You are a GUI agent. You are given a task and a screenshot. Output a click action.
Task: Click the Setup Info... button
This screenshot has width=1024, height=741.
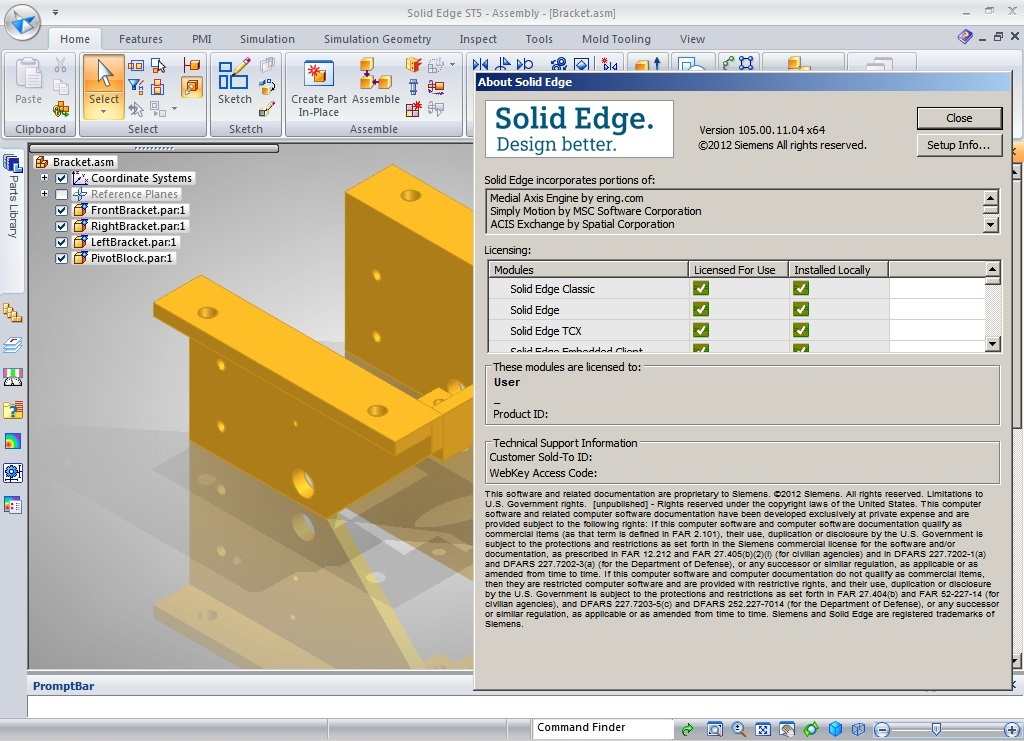959,145
